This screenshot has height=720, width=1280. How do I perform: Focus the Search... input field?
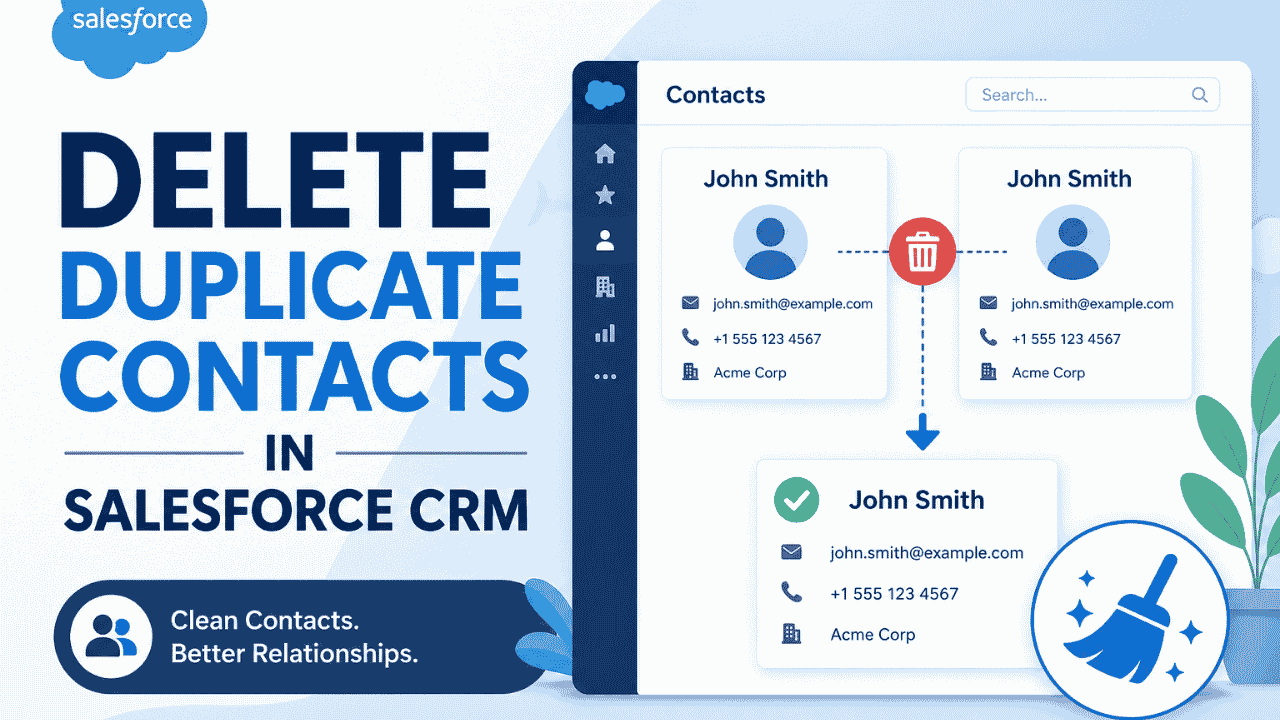click(1092, 95)
